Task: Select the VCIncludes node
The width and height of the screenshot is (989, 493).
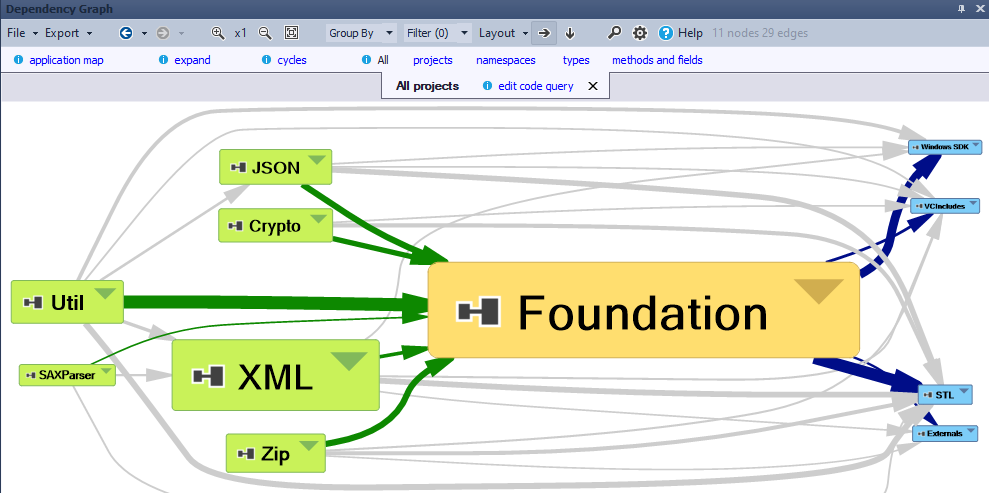Action: pos(945,206)
